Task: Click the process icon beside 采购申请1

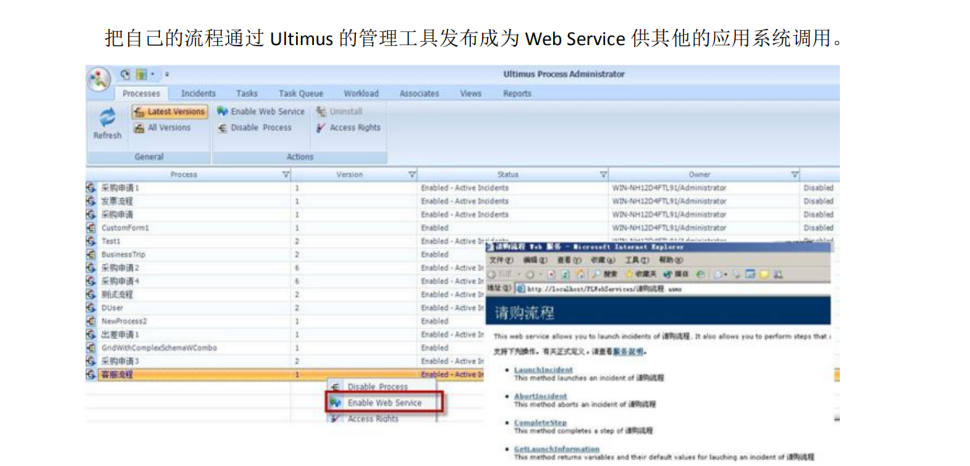Action: click(x=91, y=188)
